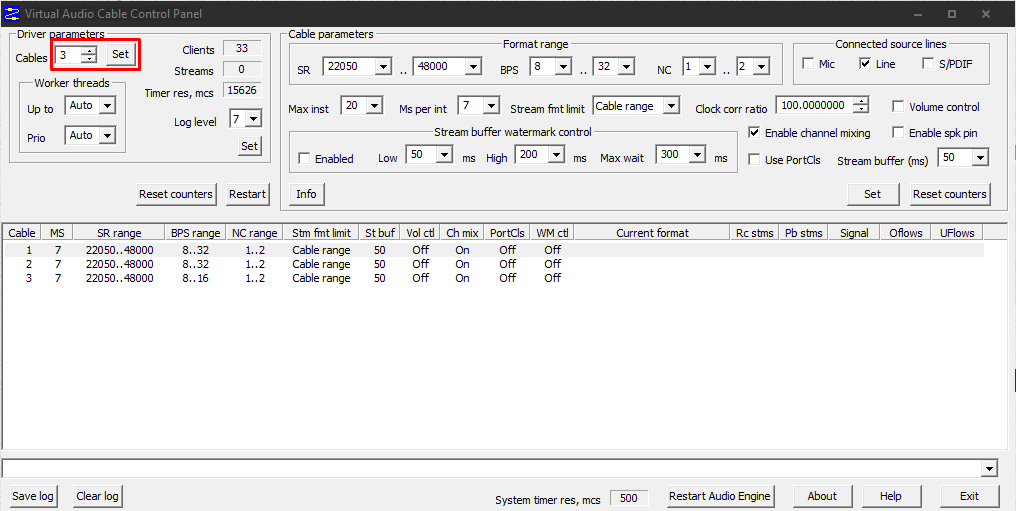This screenshot has width=1016, height=511.
Task: Click the SR range column header
Action: [x=119, y=233]
